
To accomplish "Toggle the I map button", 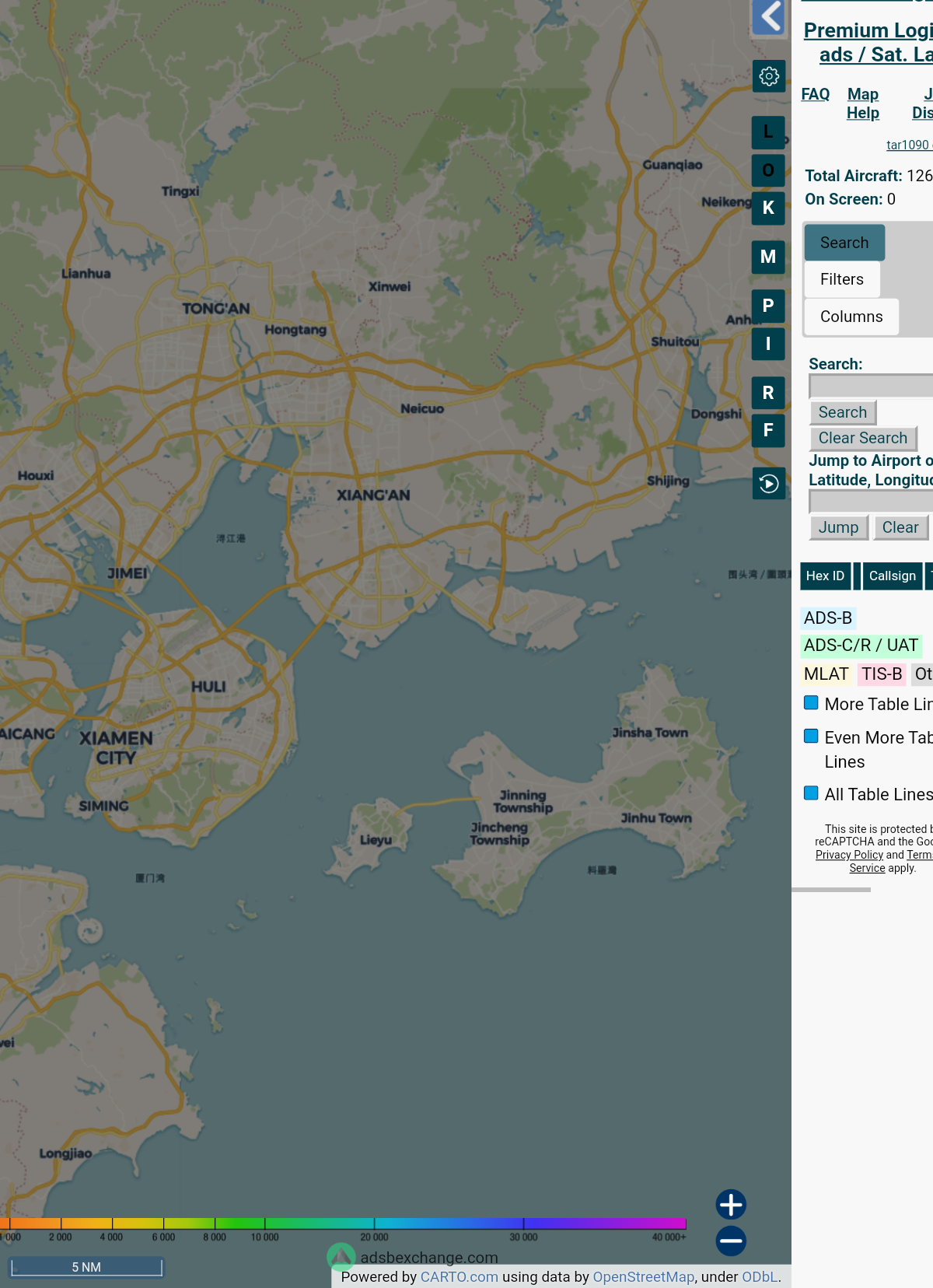I will (768, 344).
